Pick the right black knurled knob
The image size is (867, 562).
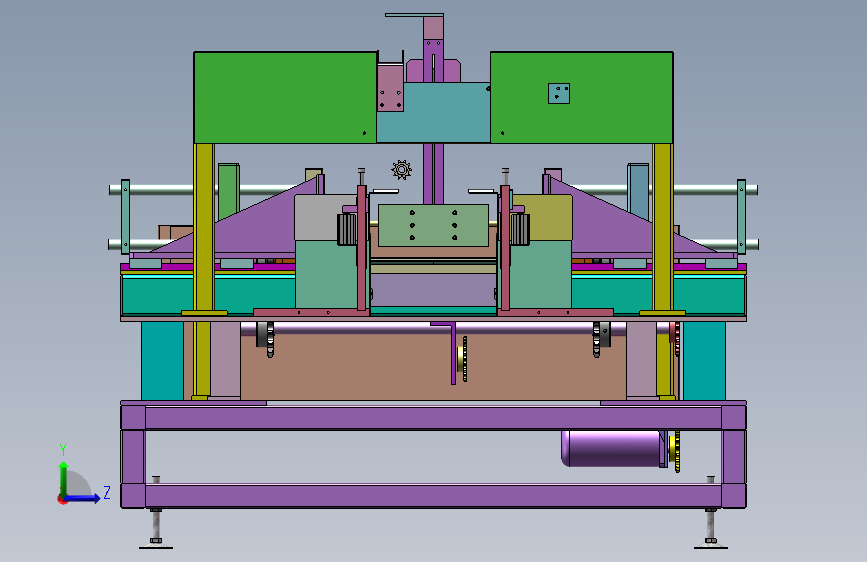pos(520,229)
